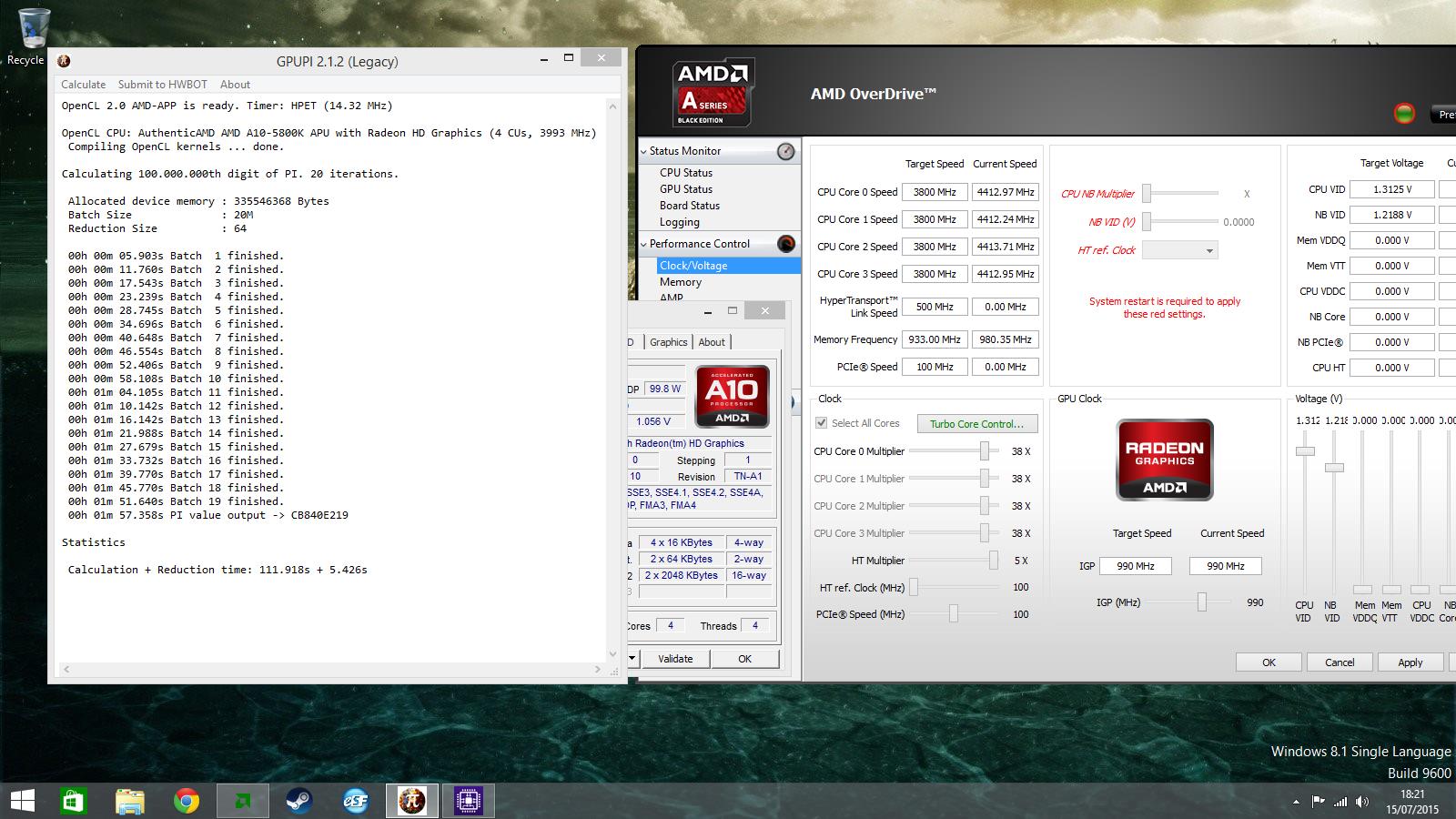Click the GPUPI vertical scrollbar down arrow

pos(612,653)
